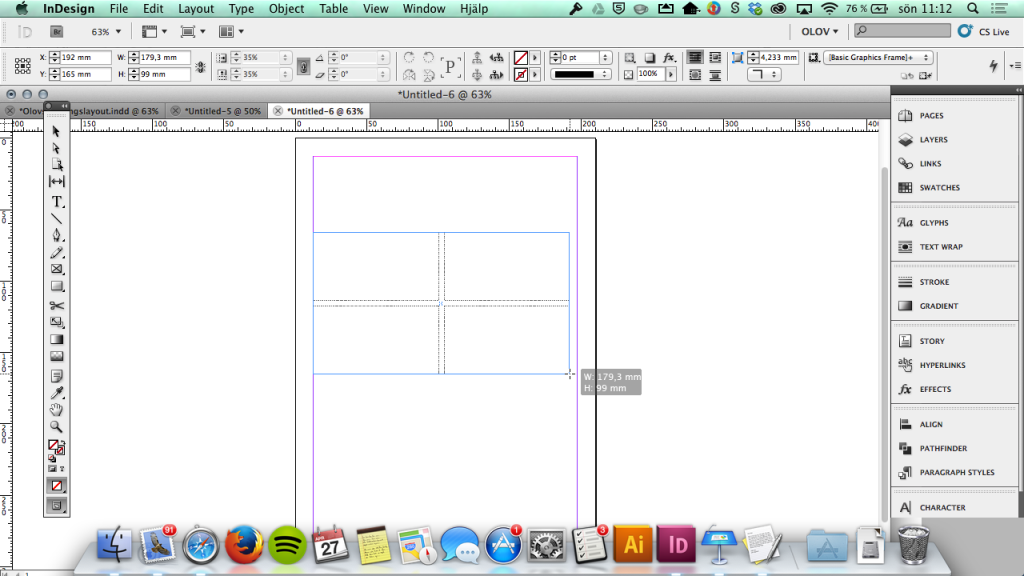Toggle Jump object text wrap
Image resolution: width=1024 pixels, height=576 pixels.
point(715,75)
